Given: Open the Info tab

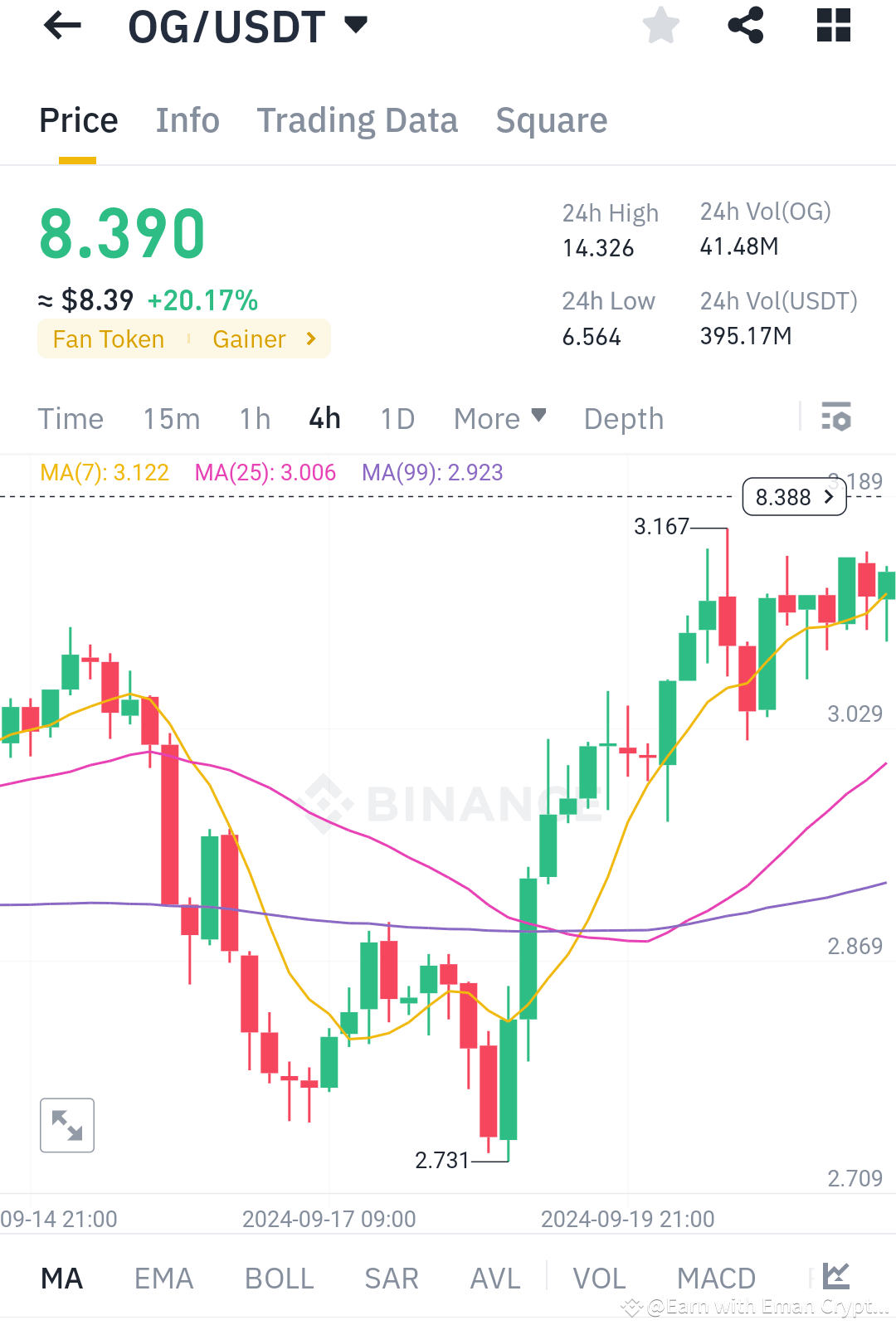Looking at the screenshot, I should point(187,120).
